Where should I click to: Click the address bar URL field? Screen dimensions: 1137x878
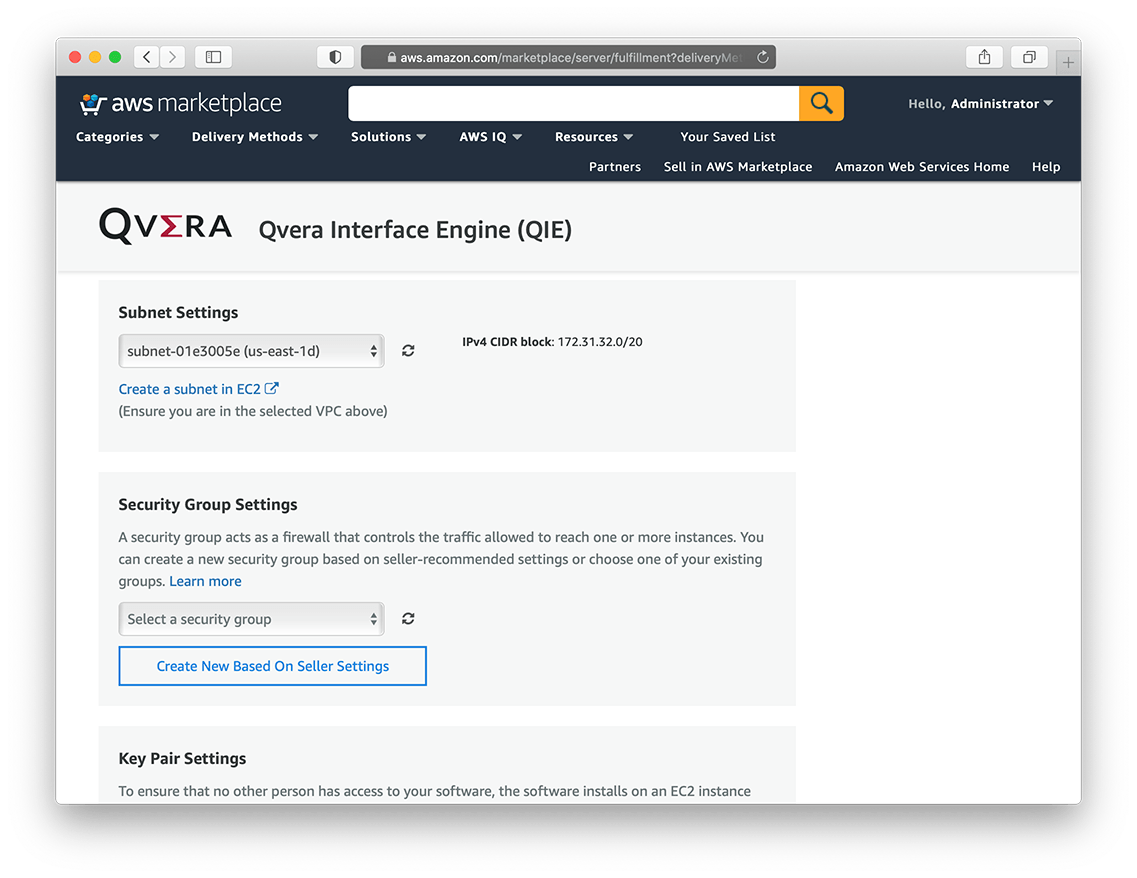(568, 57)
